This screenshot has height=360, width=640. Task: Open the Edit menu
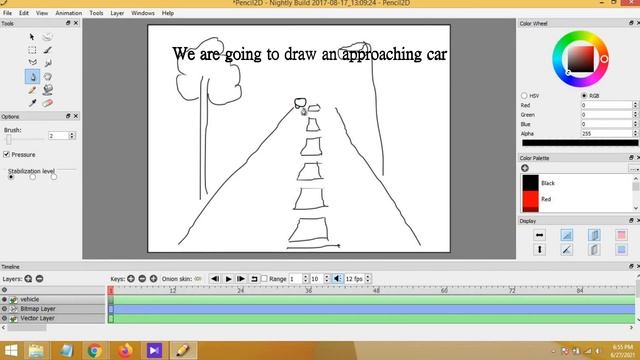pos(24,13)
